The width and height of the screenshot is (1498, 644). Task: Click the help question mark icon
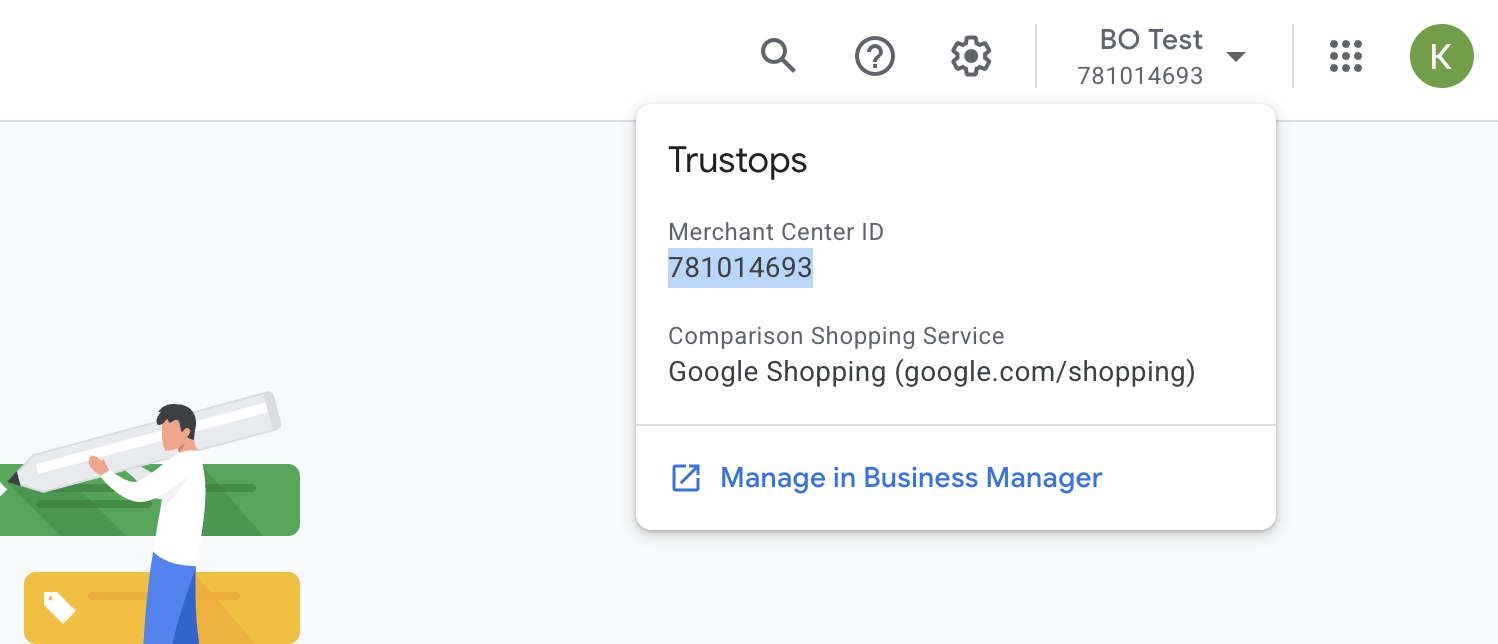click(x=875, y=56)
